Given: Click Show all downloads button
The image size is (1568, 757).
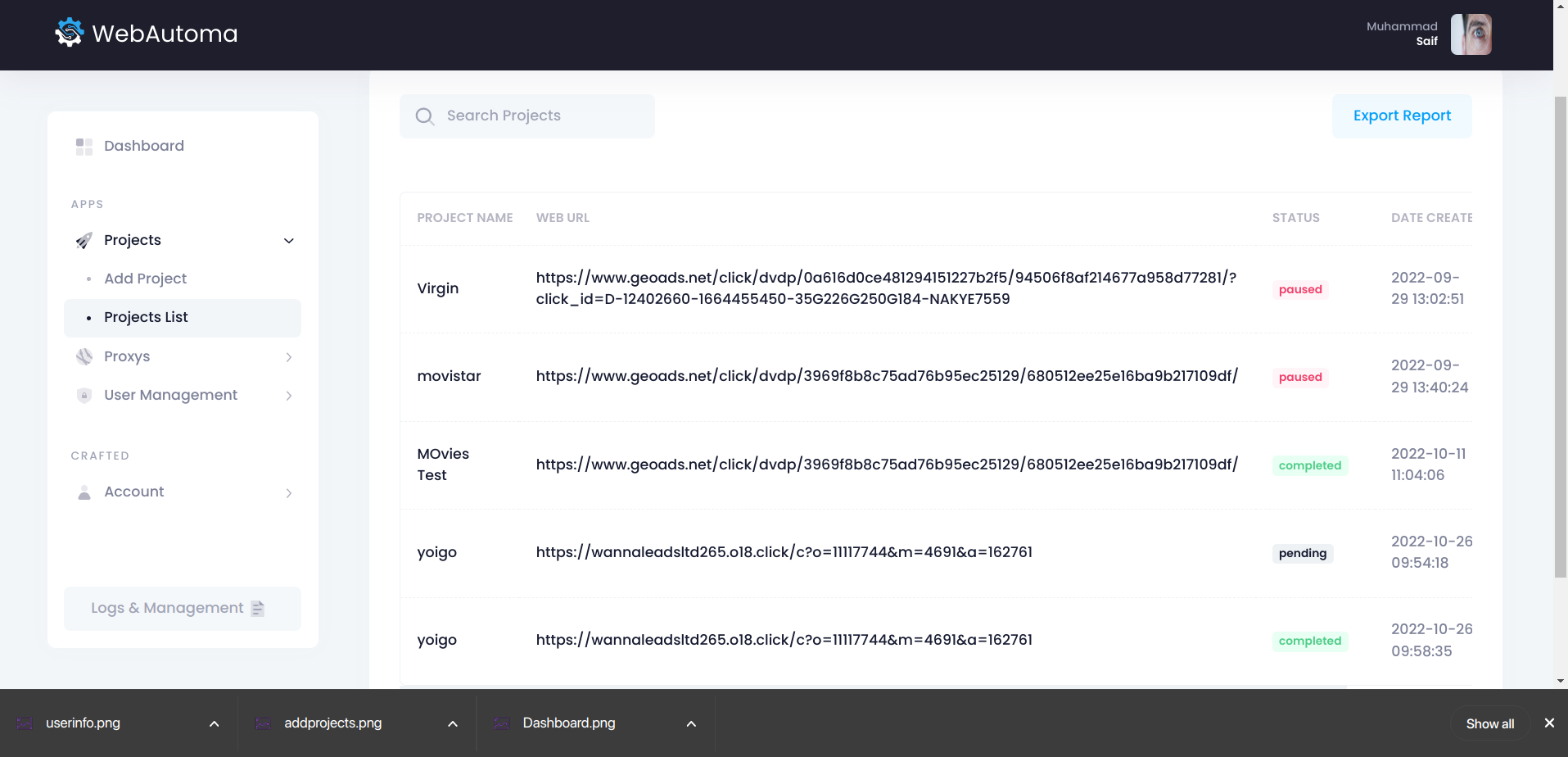Looking at the screenshot, I should [x=1489, y=723].
